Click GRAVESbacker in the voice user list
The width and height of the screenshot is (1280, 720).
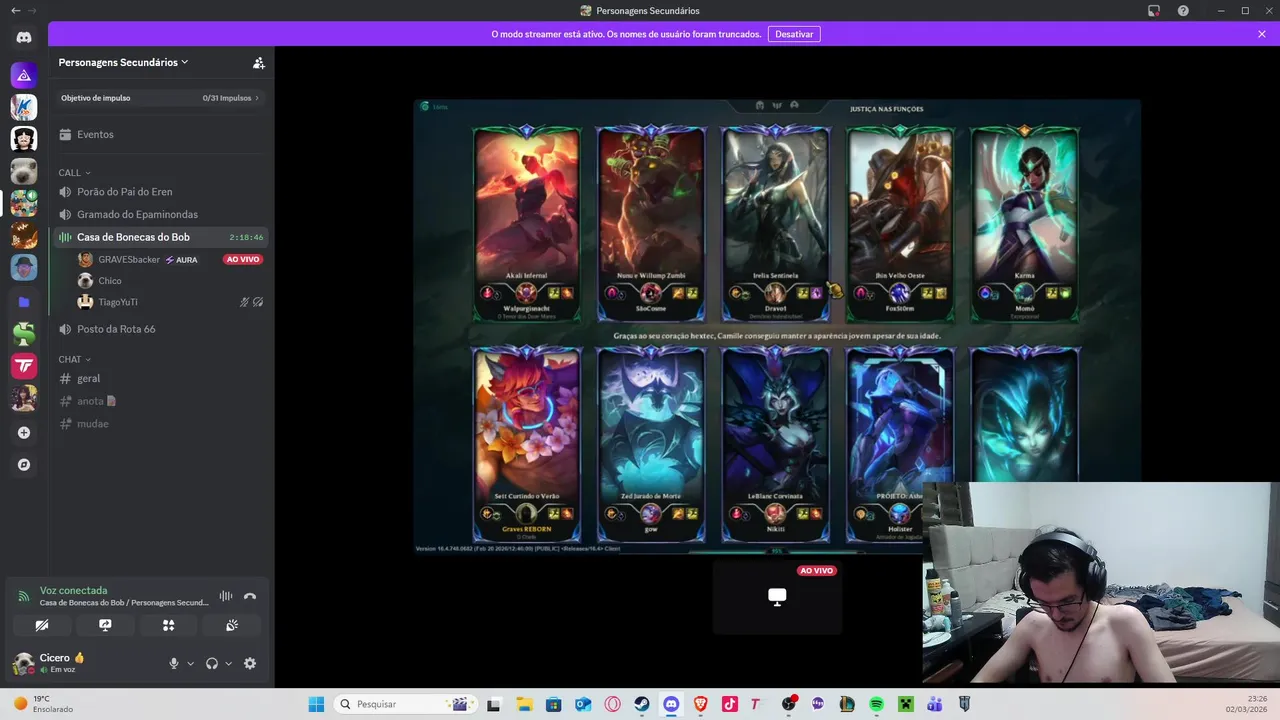[x=128, y=259]
